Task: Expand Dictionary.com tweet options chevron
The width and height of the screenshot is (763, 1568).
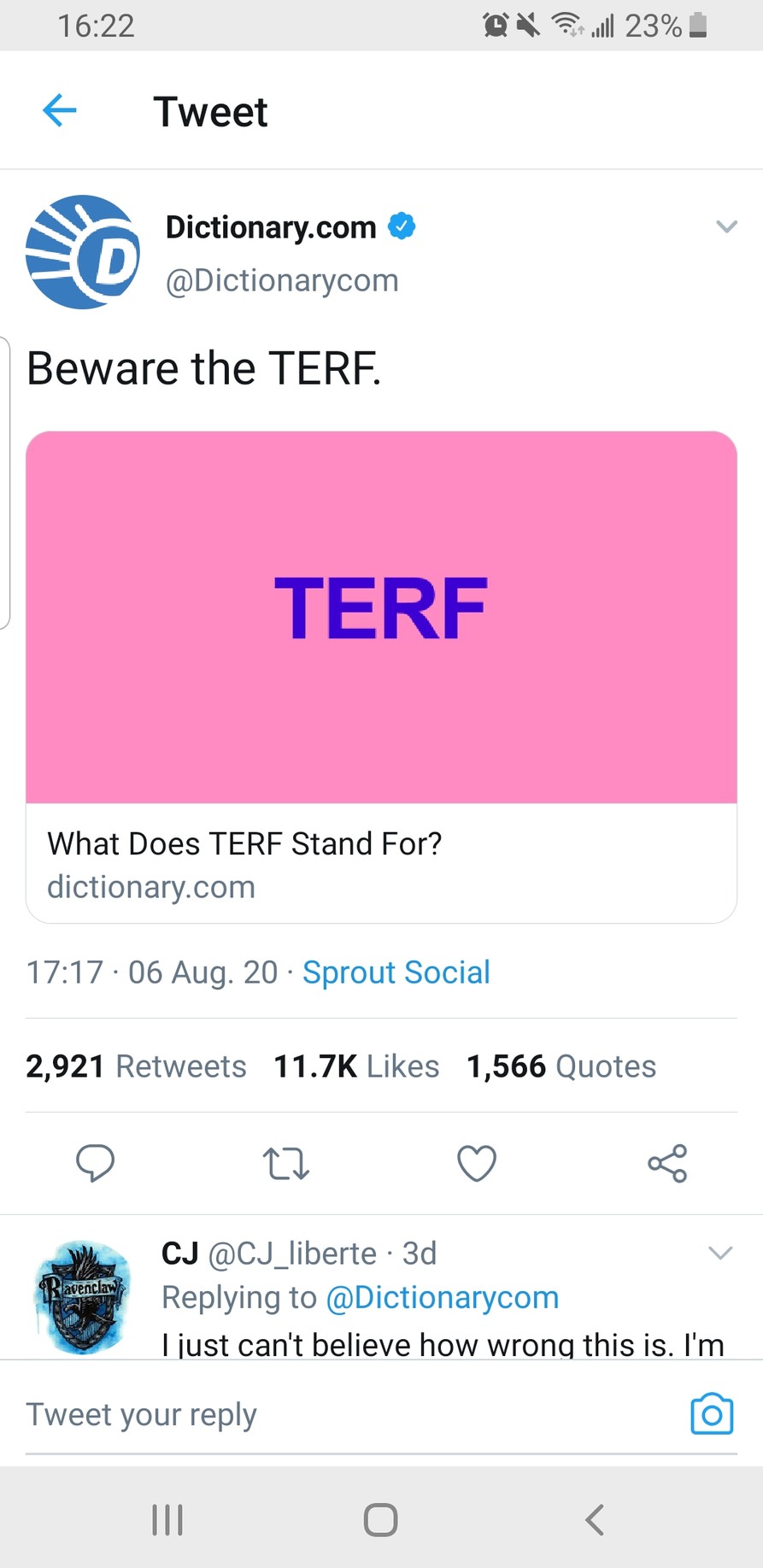Action: 726,226
